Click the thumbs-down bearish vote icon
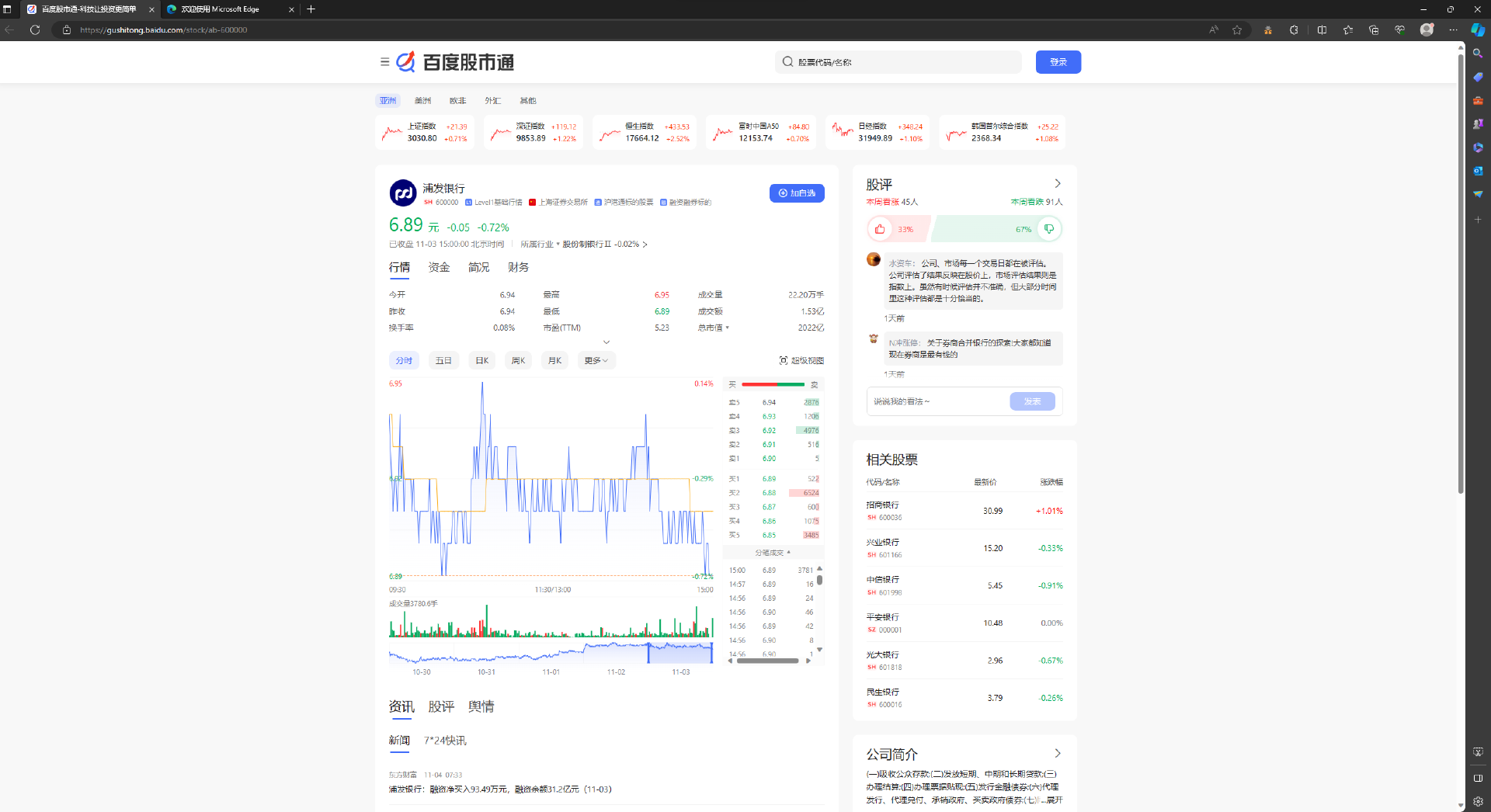1491x812 pixels. pyautogui.click(x=1049, y=229)
